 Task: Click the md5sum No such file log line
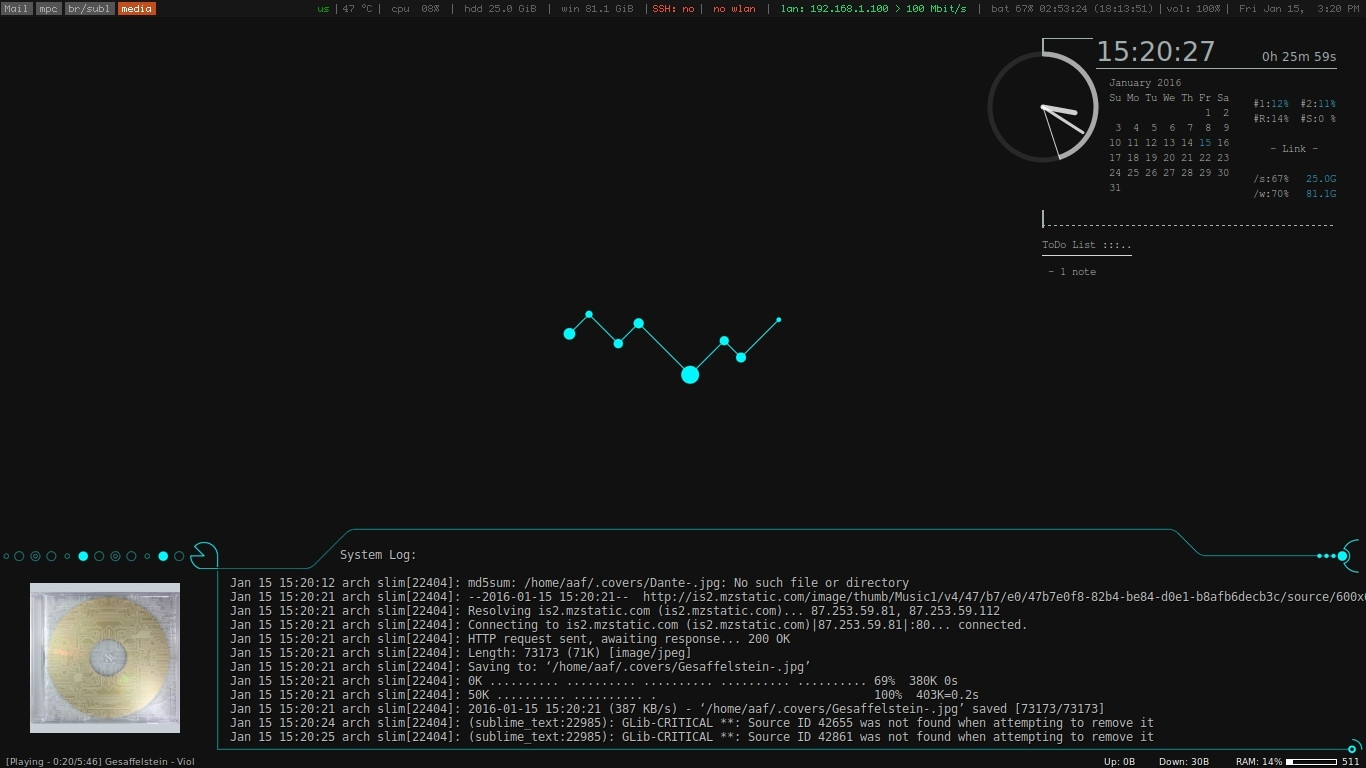[x=569, y=583]
